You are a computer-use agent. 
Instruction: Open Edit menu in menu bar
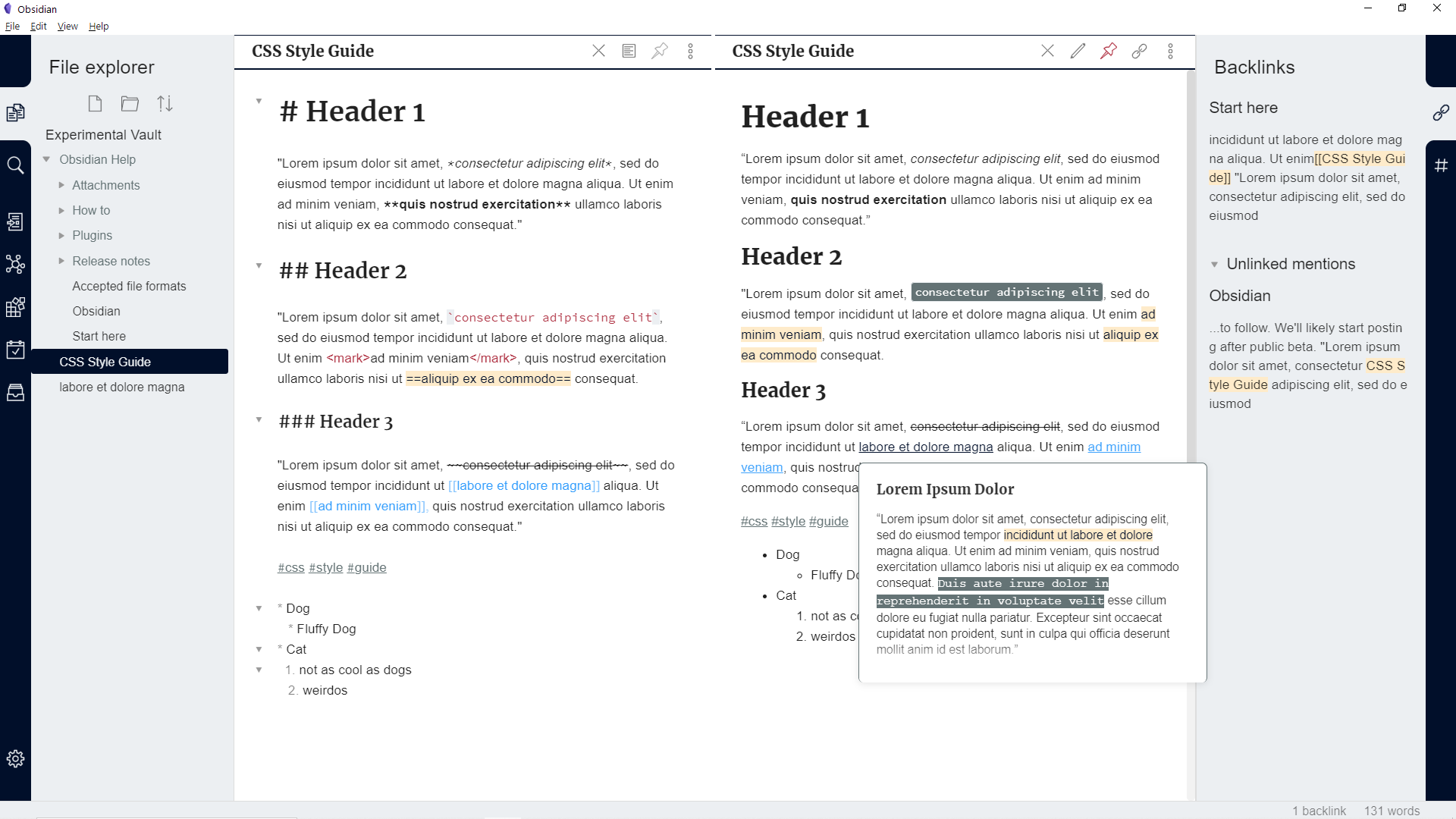[38, 26]
